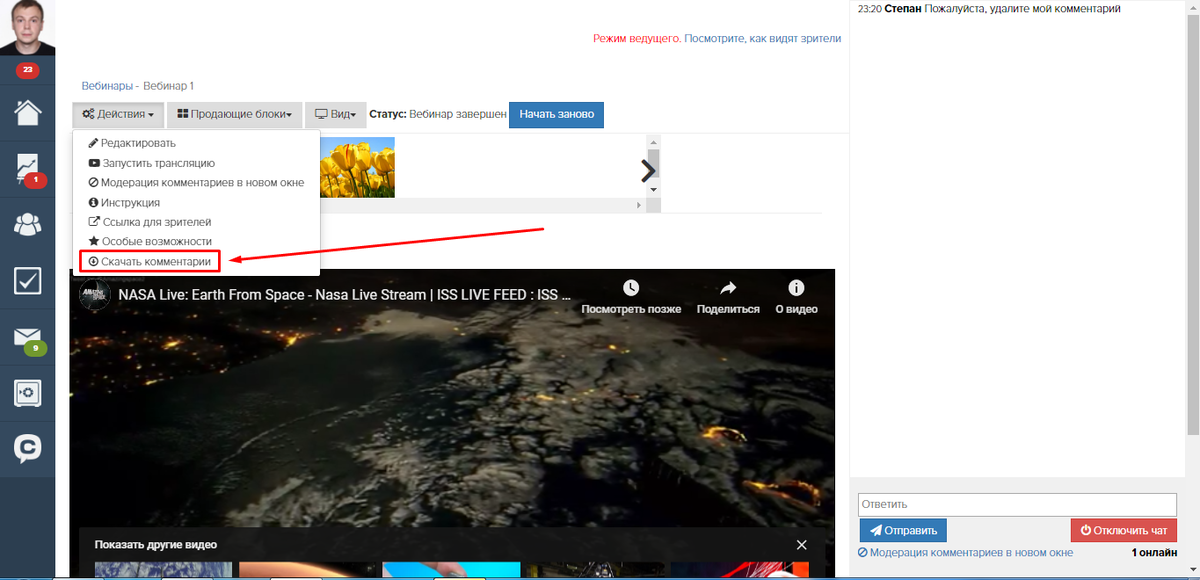Click Степан's chat message text
Viewport: 1200px width, 580px height.
[1022, 8]
